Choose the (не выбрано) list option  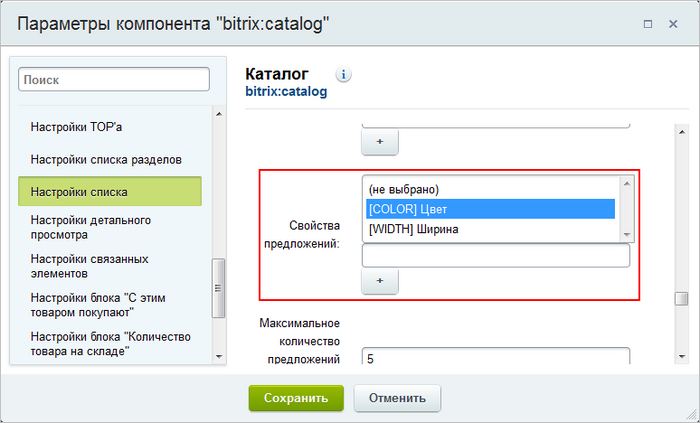coord(490,189)
